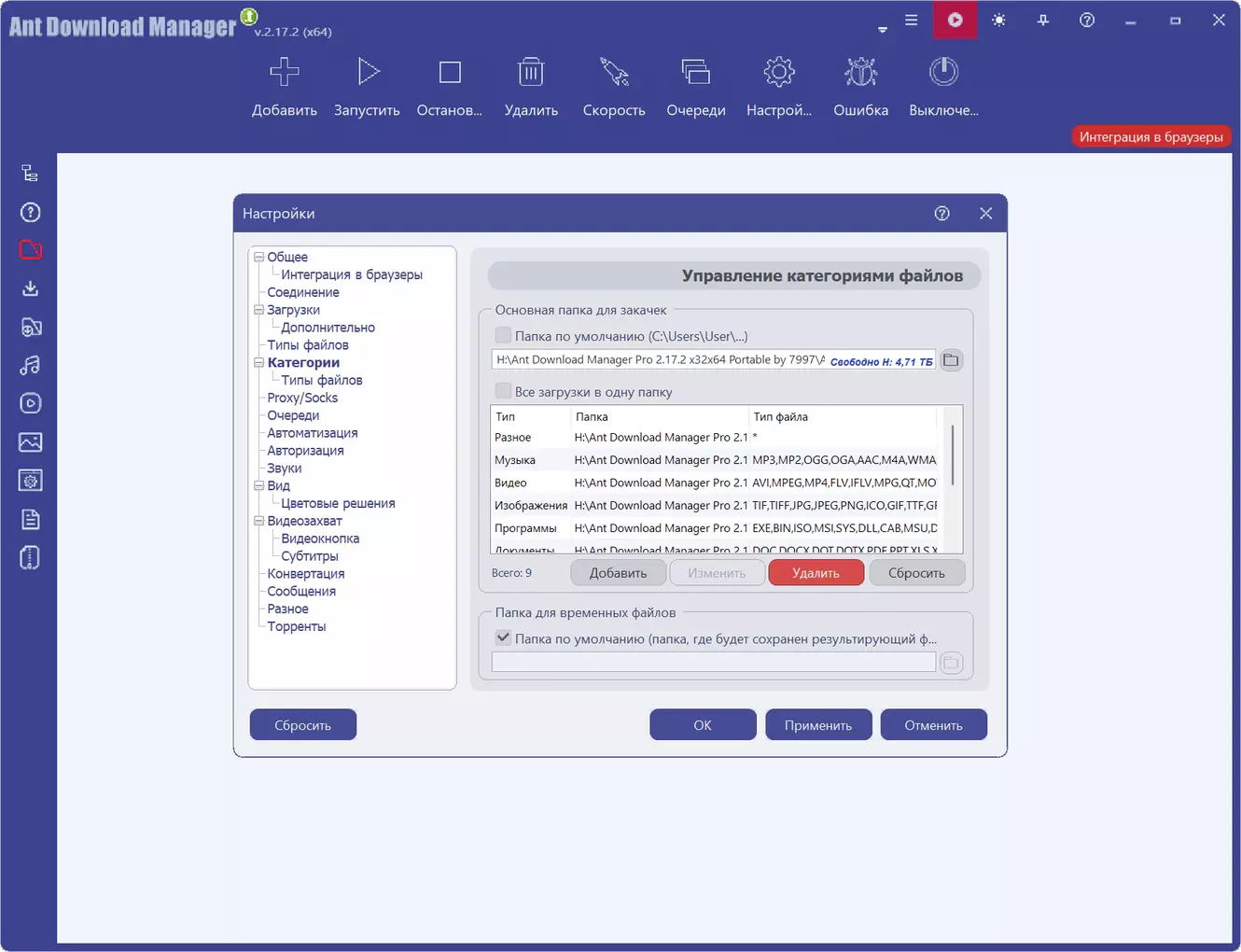Click the bottom-left Сбросить button in the dialog
This screenshot has height=952, width=1241.
(303, 725)
